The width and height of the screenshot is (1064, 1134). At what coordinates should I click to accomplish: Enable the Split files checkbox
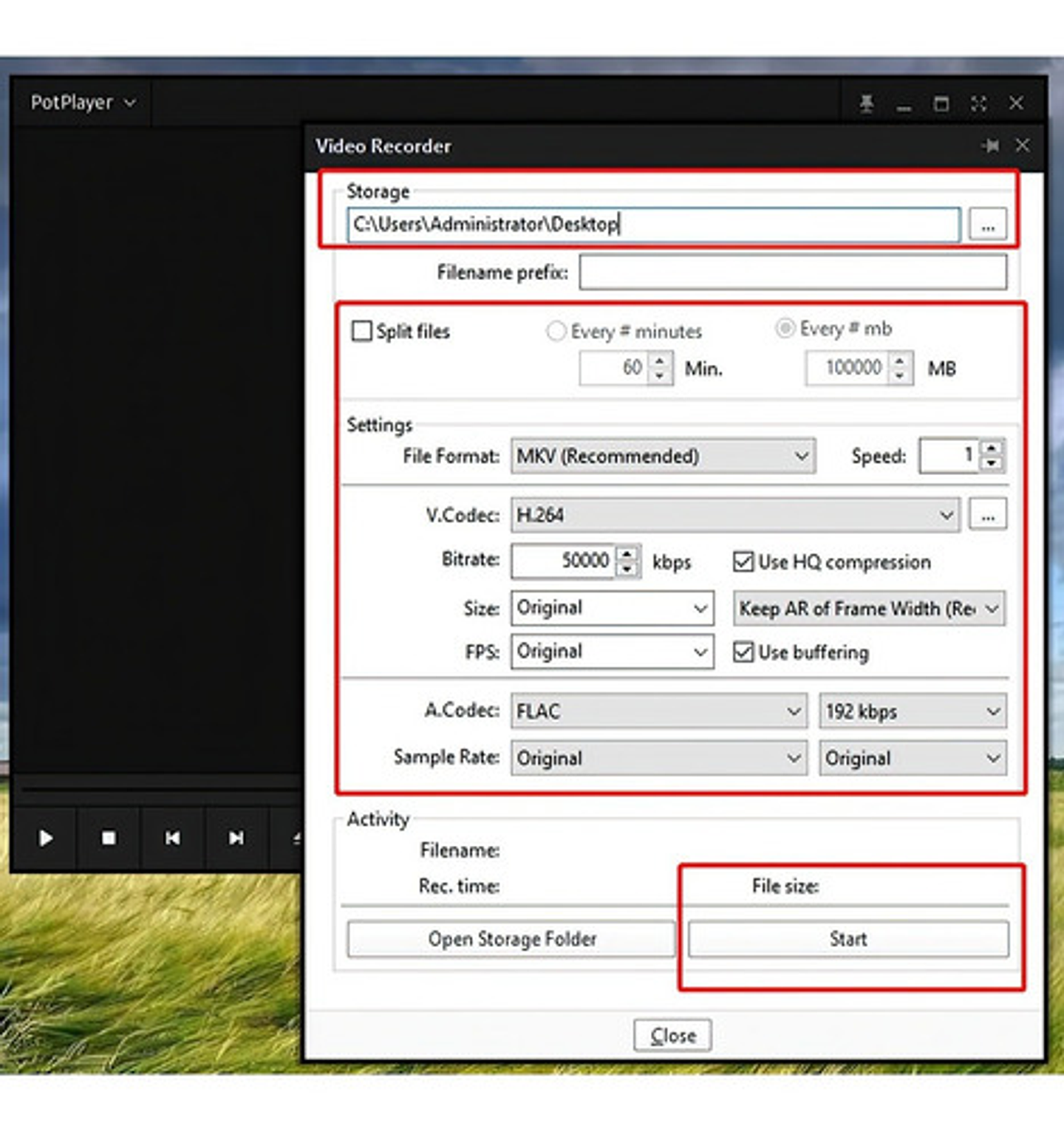(x=361, y=332)
